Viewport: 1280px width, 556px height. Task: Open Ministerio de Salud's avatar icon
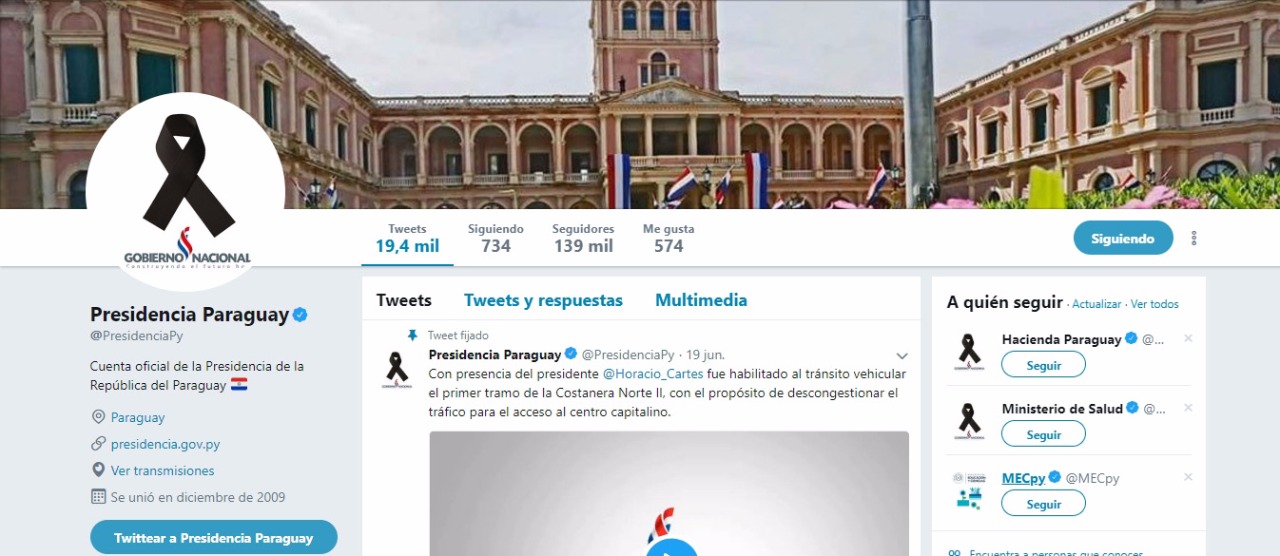969,422
